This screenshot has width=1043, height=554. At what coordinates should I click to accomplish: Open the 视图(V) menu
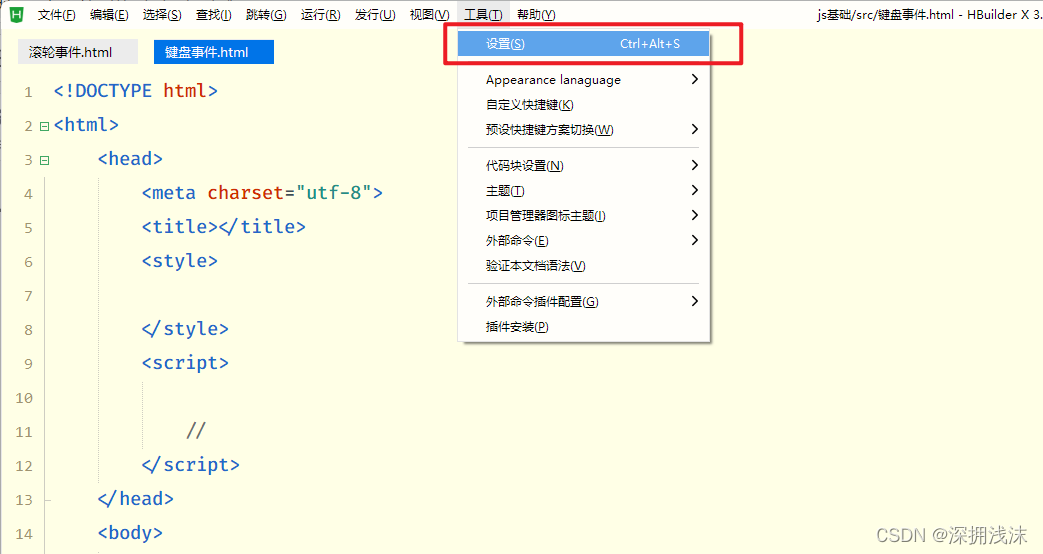(430, 15)
